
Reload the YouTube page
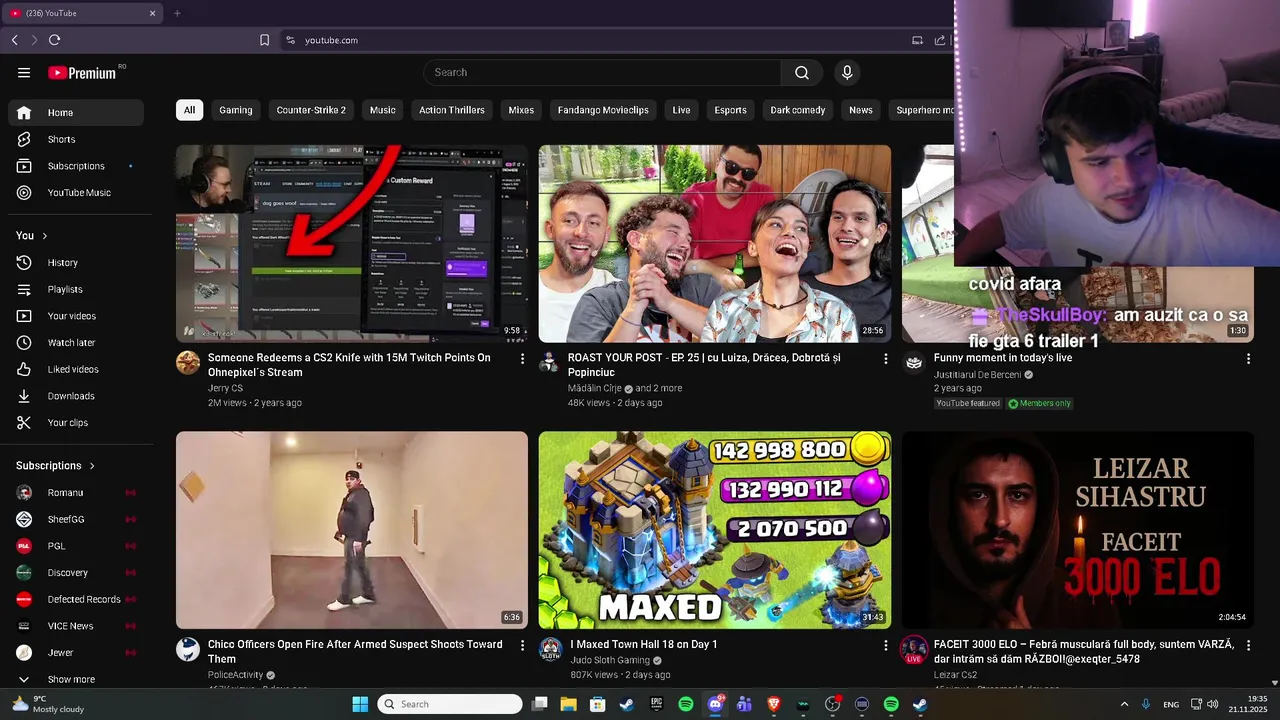click(x=54, y=40)
